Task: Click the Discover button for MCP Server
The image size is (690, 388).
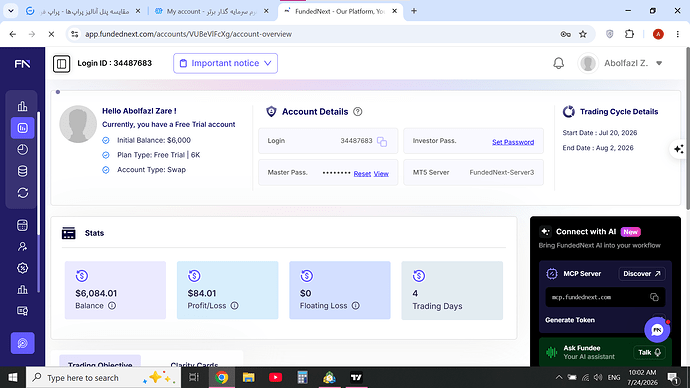Action: coord(642,274)
